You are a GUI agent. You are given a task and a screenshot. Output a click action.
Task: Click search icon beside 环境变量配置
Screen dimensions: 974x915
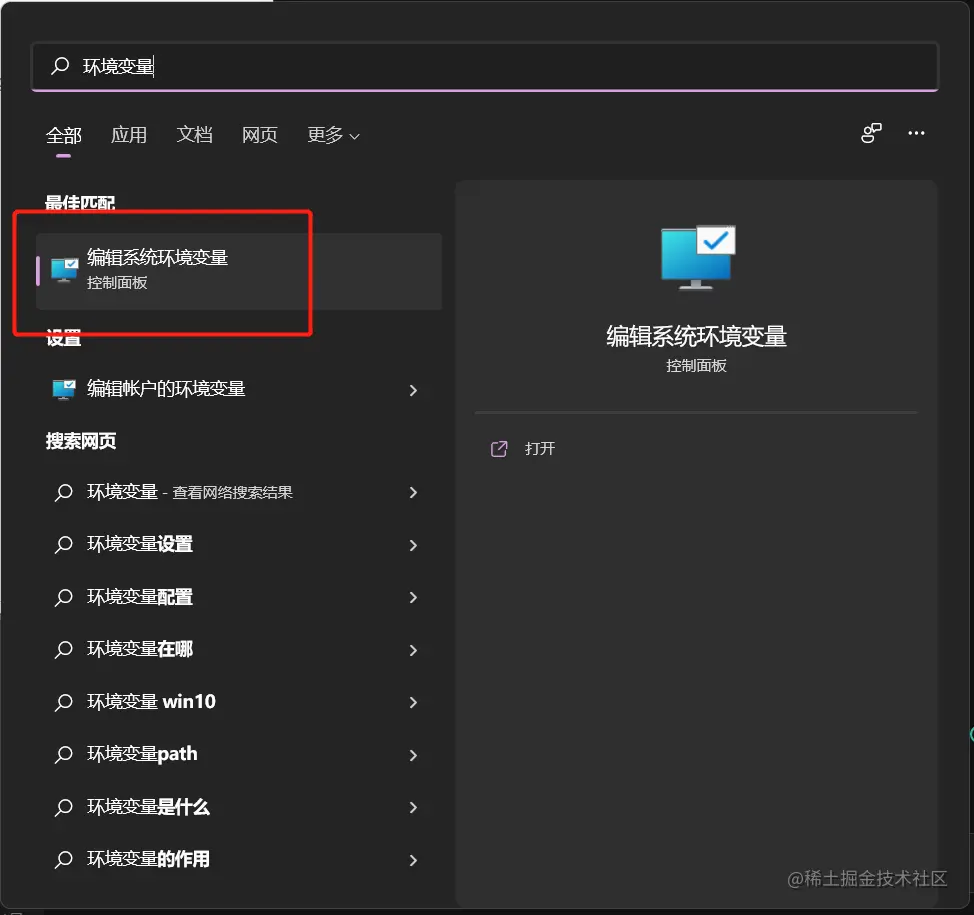click(x=63, y=598)
